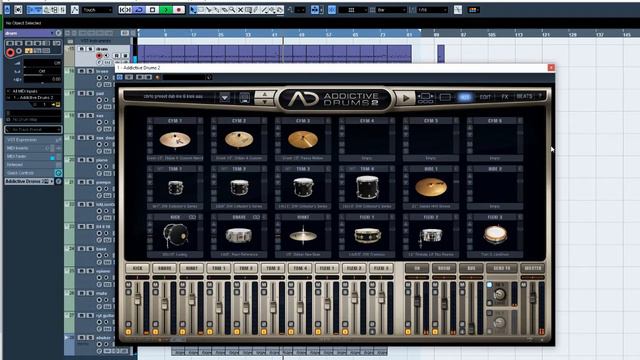The image size is (640, 360).
Task: Click the SNARE mixer channel button
Action: point(164,268)
